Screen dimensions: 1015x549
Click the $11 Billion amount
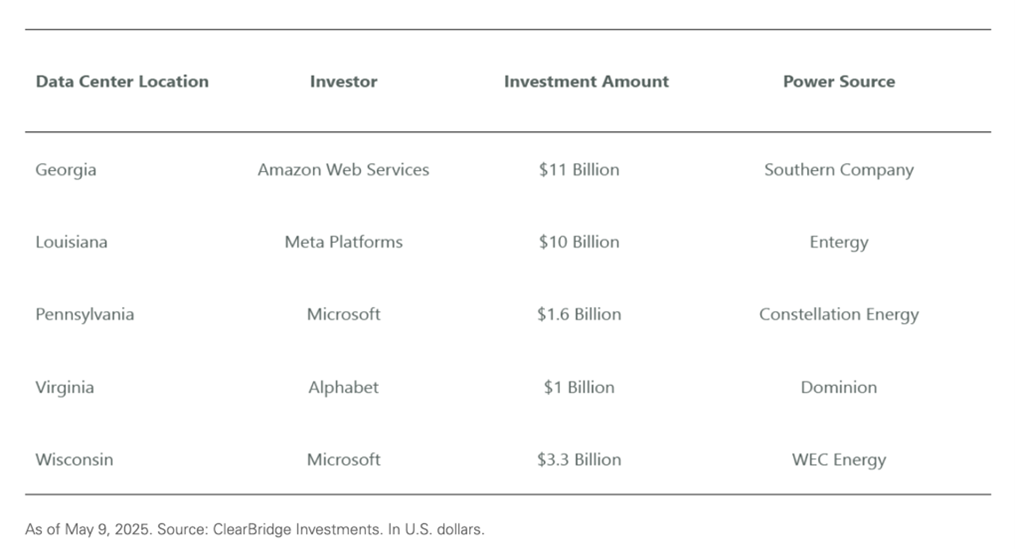tap(579, 170)
